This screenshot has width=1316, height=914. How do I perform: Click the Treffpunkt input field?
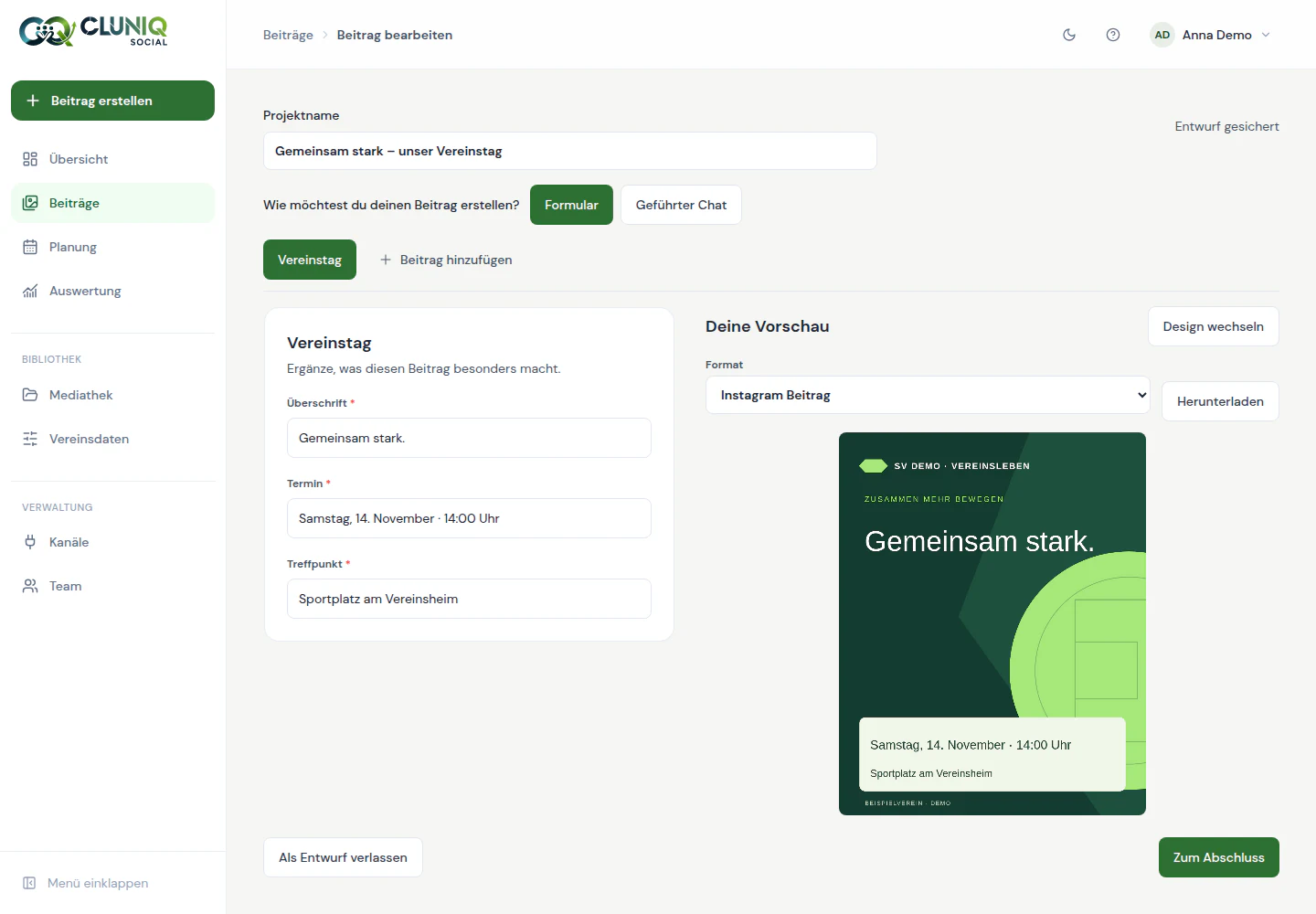pyautogui.click(x=469, y=599)
